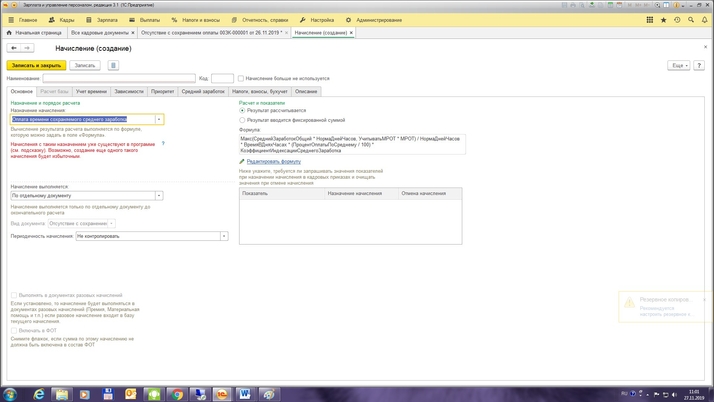Viewport: 714px width, 402px height.
Task: Switch to the 'Средний заработок' tab
Action: (203, 91)
